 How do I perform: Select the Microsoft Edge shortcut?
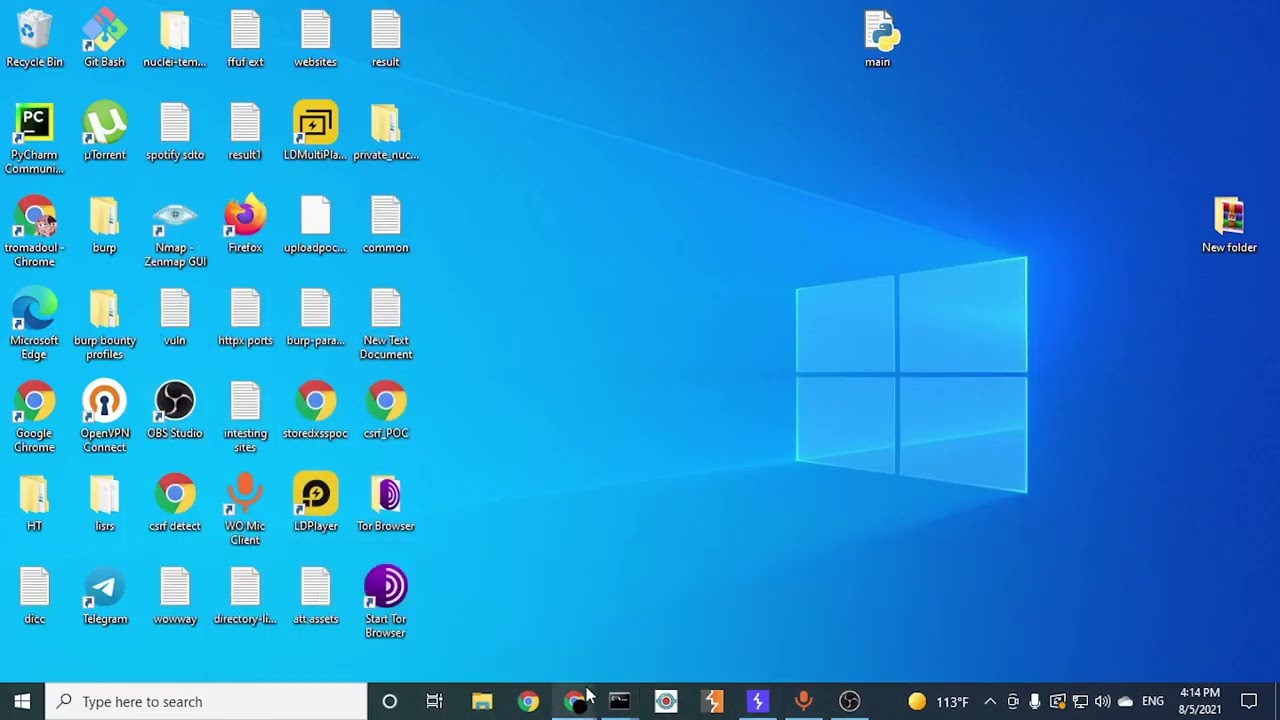[x=34, y=325]
